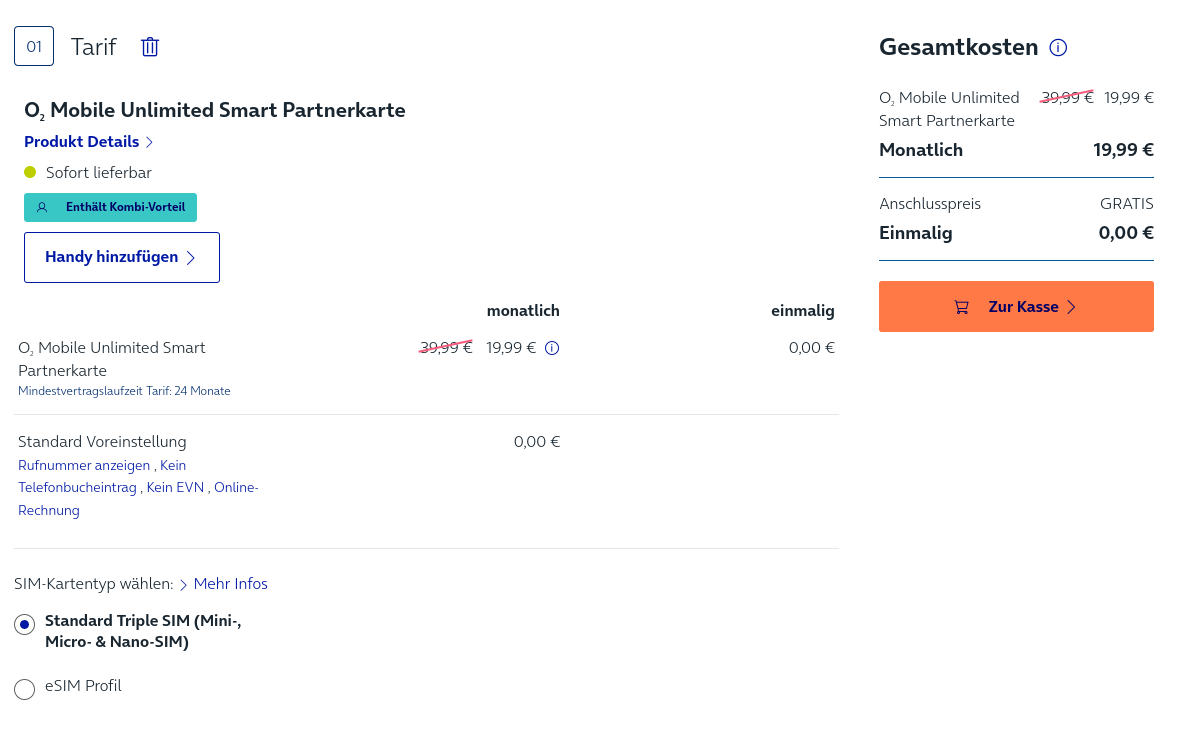This screenshot has width=1177, height=733.
Task: Proceed with the Zur Kasse button
Action: point(1016,307)
